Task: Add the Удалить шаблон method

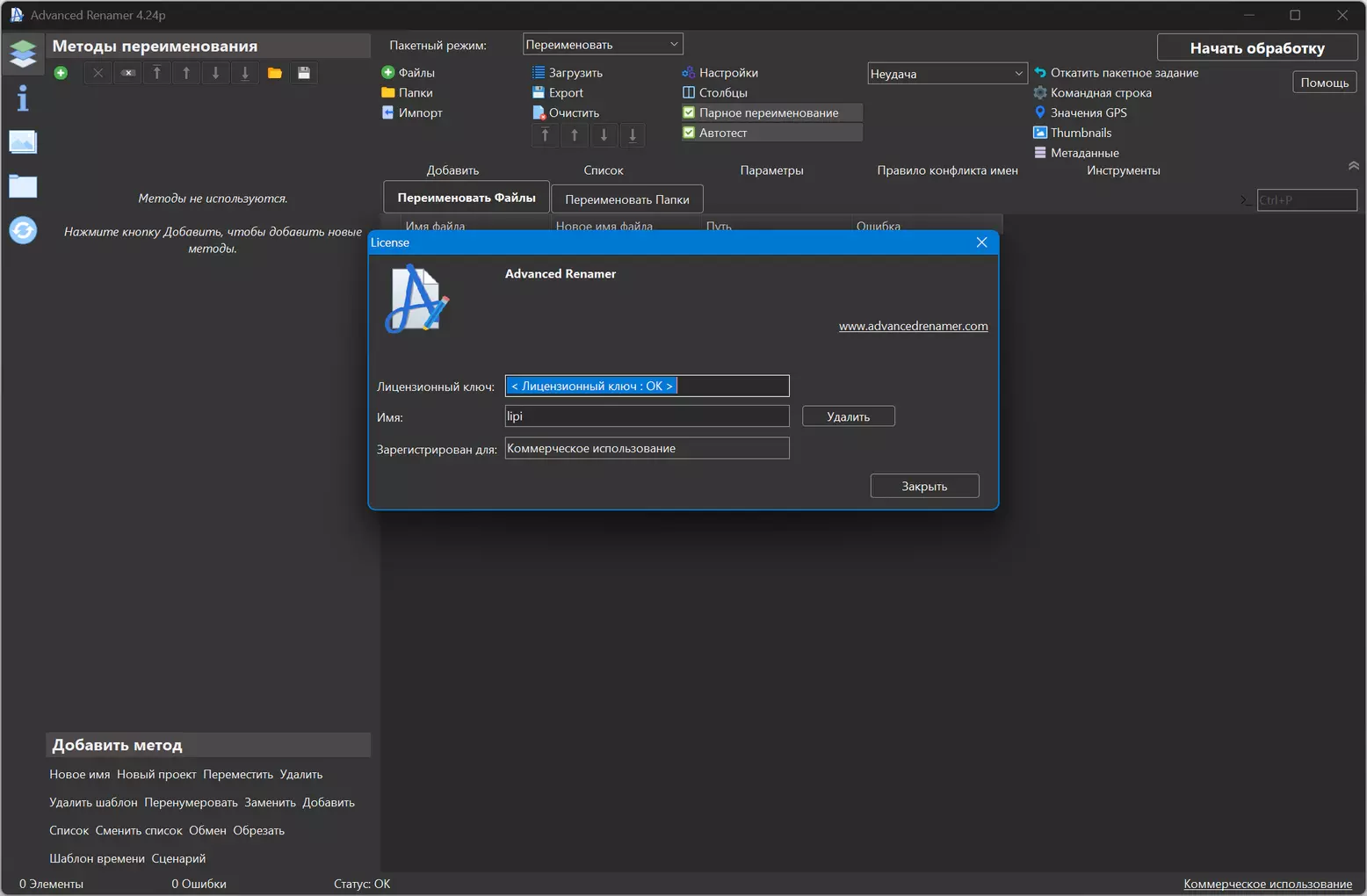Action: (x=93, y=803)
